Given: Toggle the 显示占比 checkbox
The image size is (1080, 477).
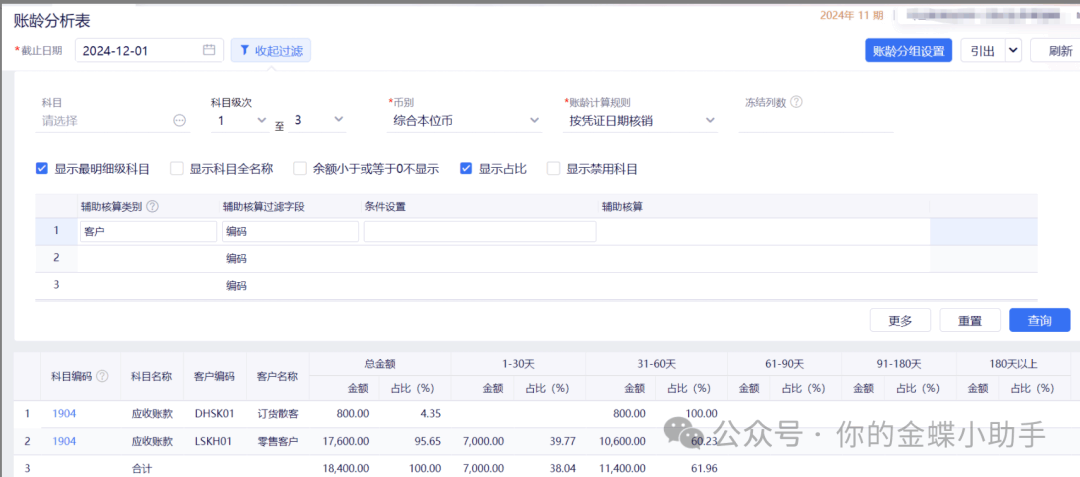Looking at the screenshot, I should 466,169.
